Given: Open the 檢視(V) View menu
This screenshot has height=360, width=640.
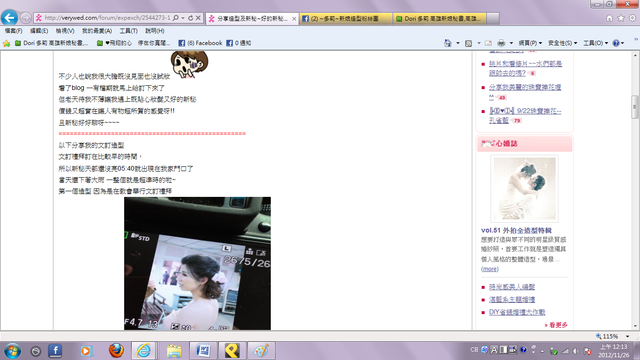Looking at the screenshot, I should pyautogui.click(x=65, y=31).
